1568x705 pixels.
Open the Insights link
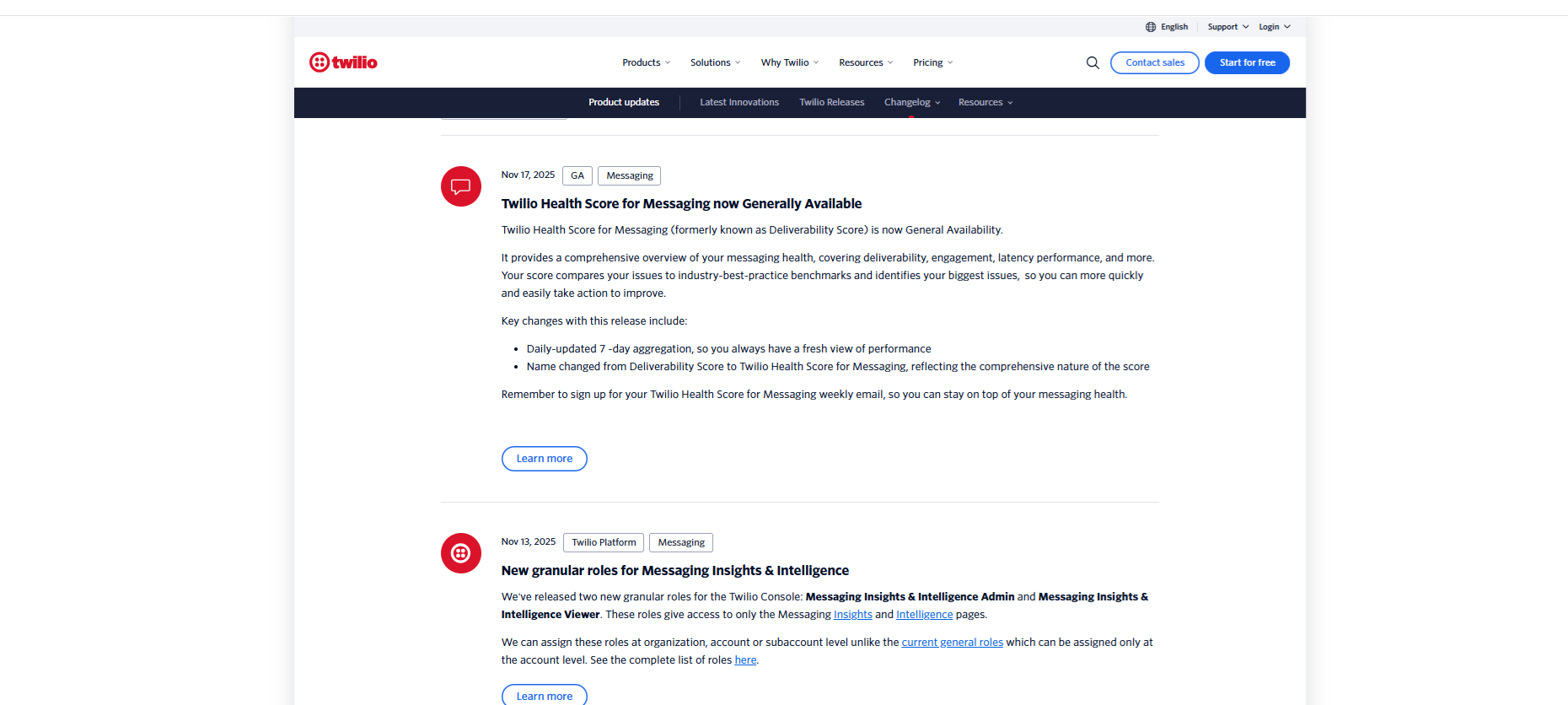pos(853,615)
